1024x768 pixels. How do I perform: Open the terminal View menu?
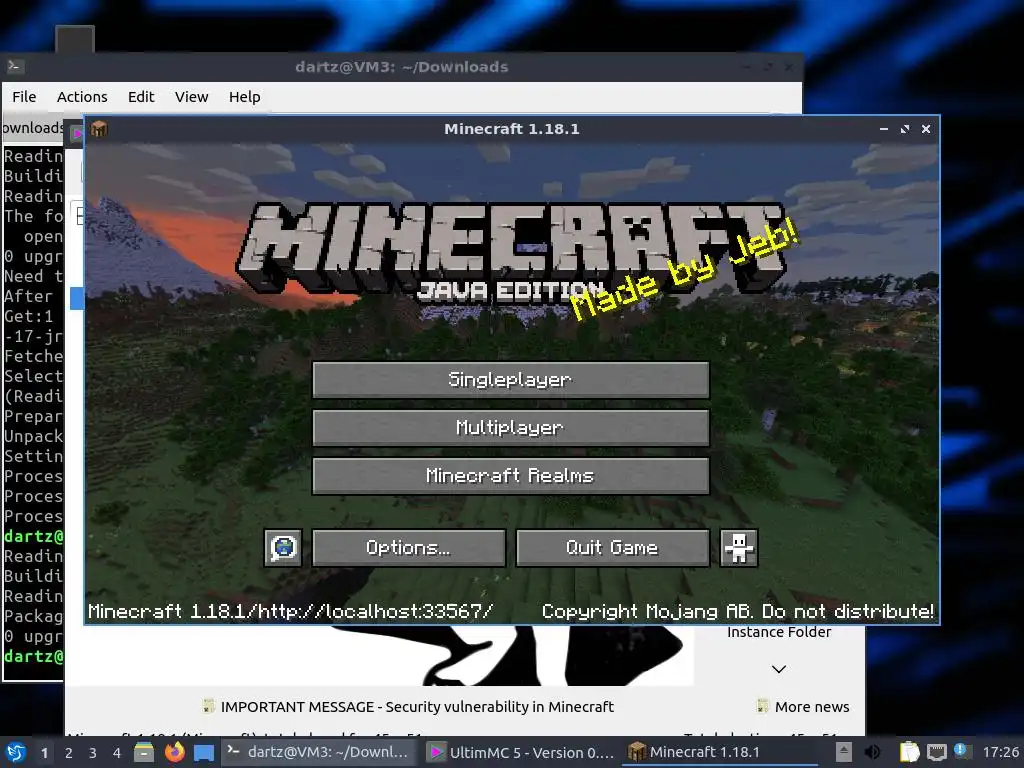[191, 97]
